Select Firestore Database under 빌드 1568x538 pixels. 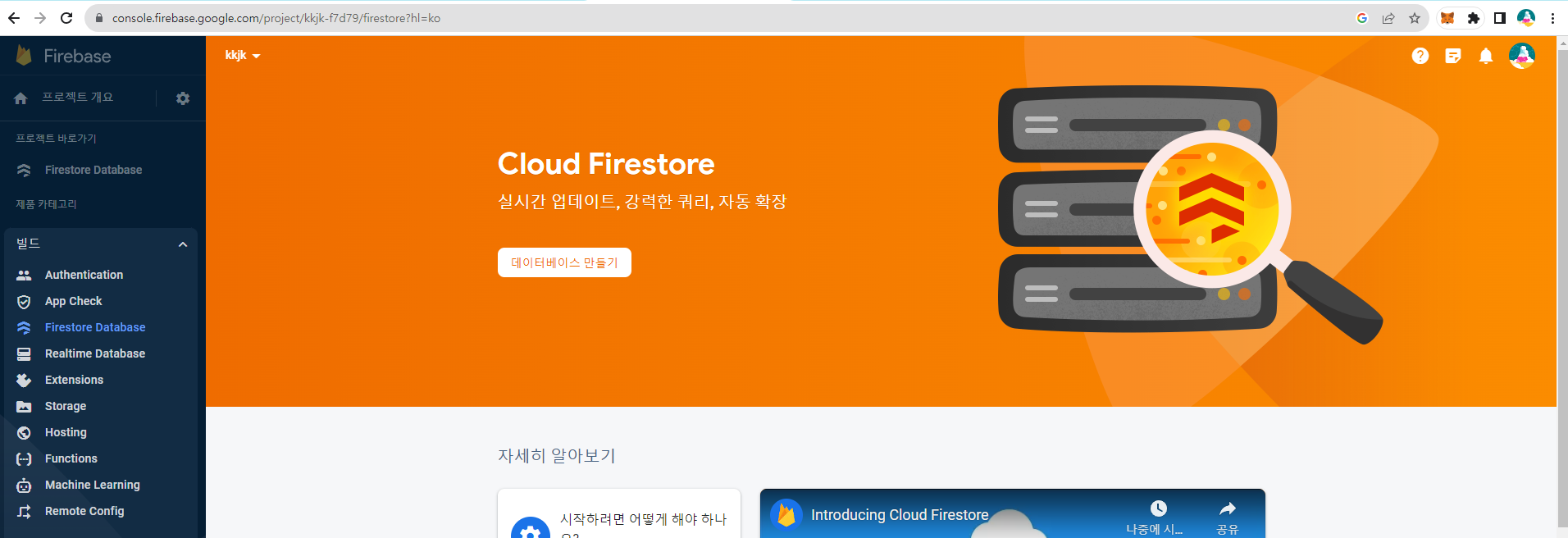click(95, 327)
